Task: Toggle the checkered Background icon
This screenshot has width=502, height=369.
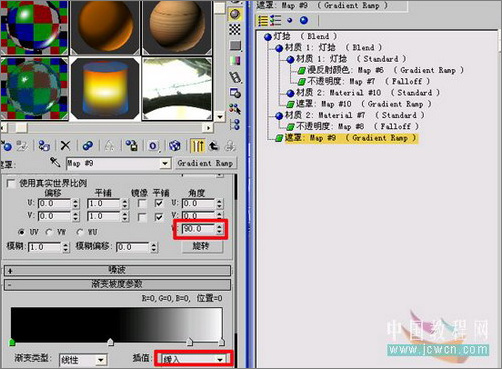Action: coord(235,29)
